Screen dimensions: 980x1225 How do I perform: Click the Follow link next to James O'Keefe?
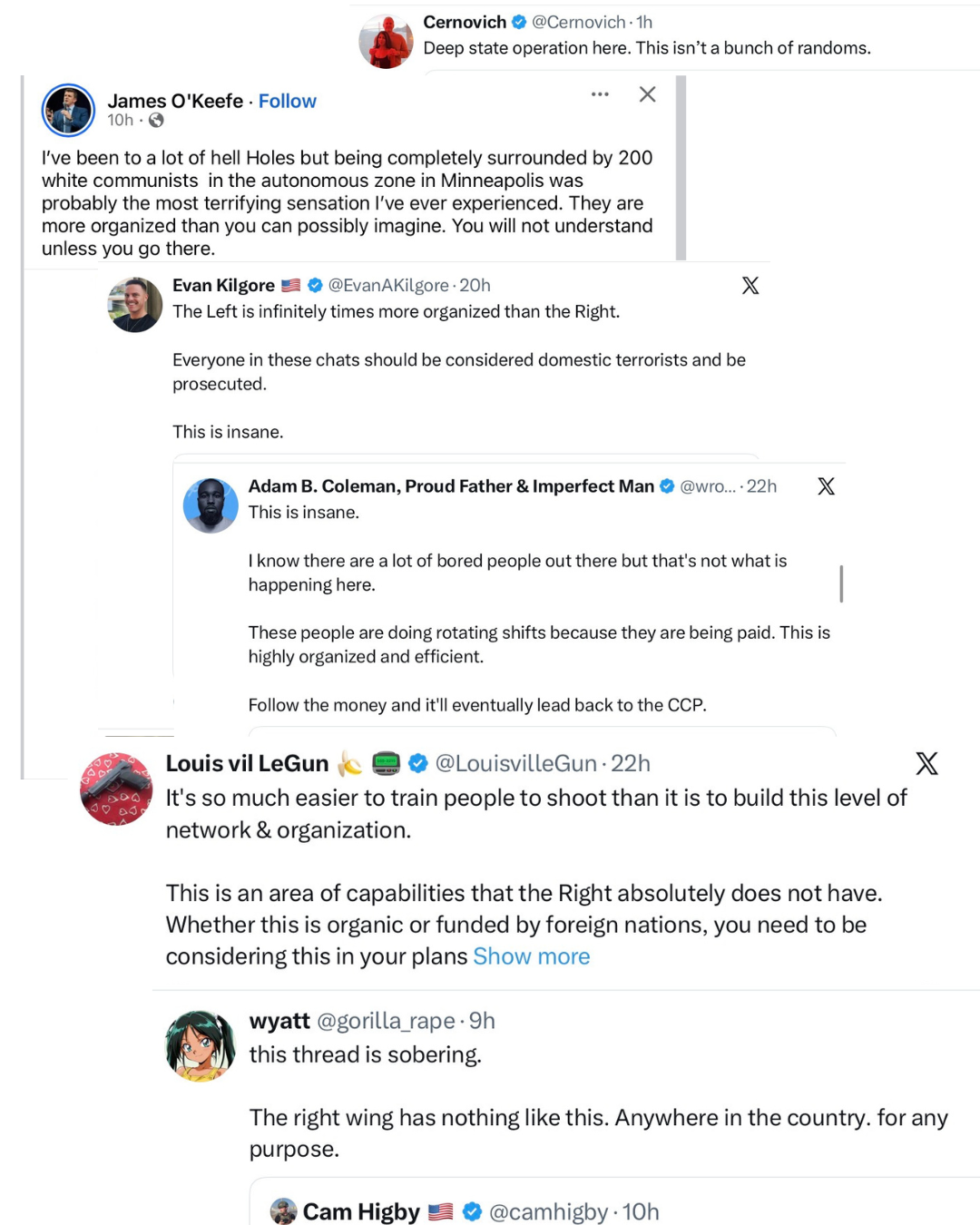pyautogui.click(x=287, y=101)
